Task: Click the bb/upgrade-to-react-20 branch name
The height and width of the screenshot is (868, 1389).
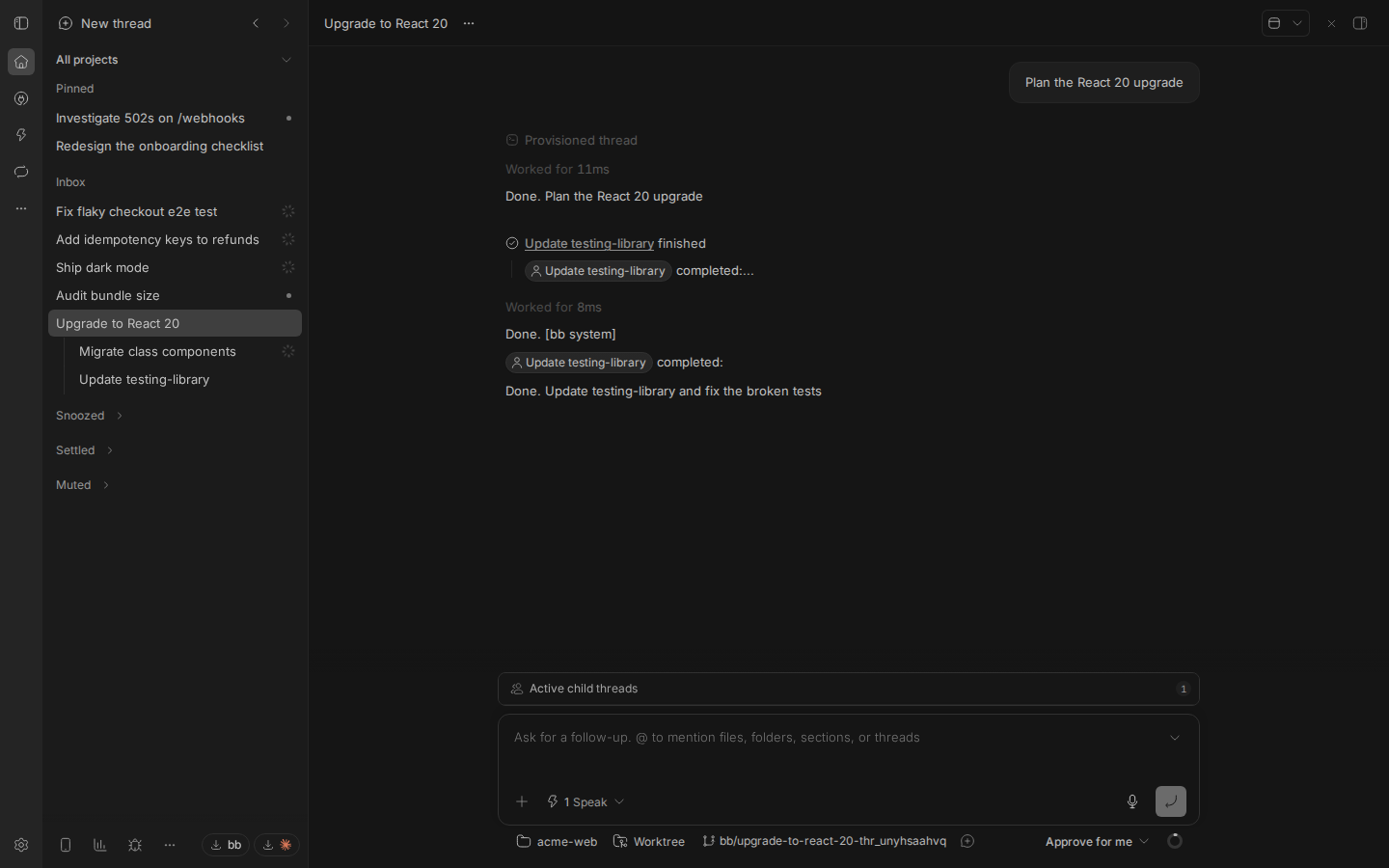Action: coord(824,841)
